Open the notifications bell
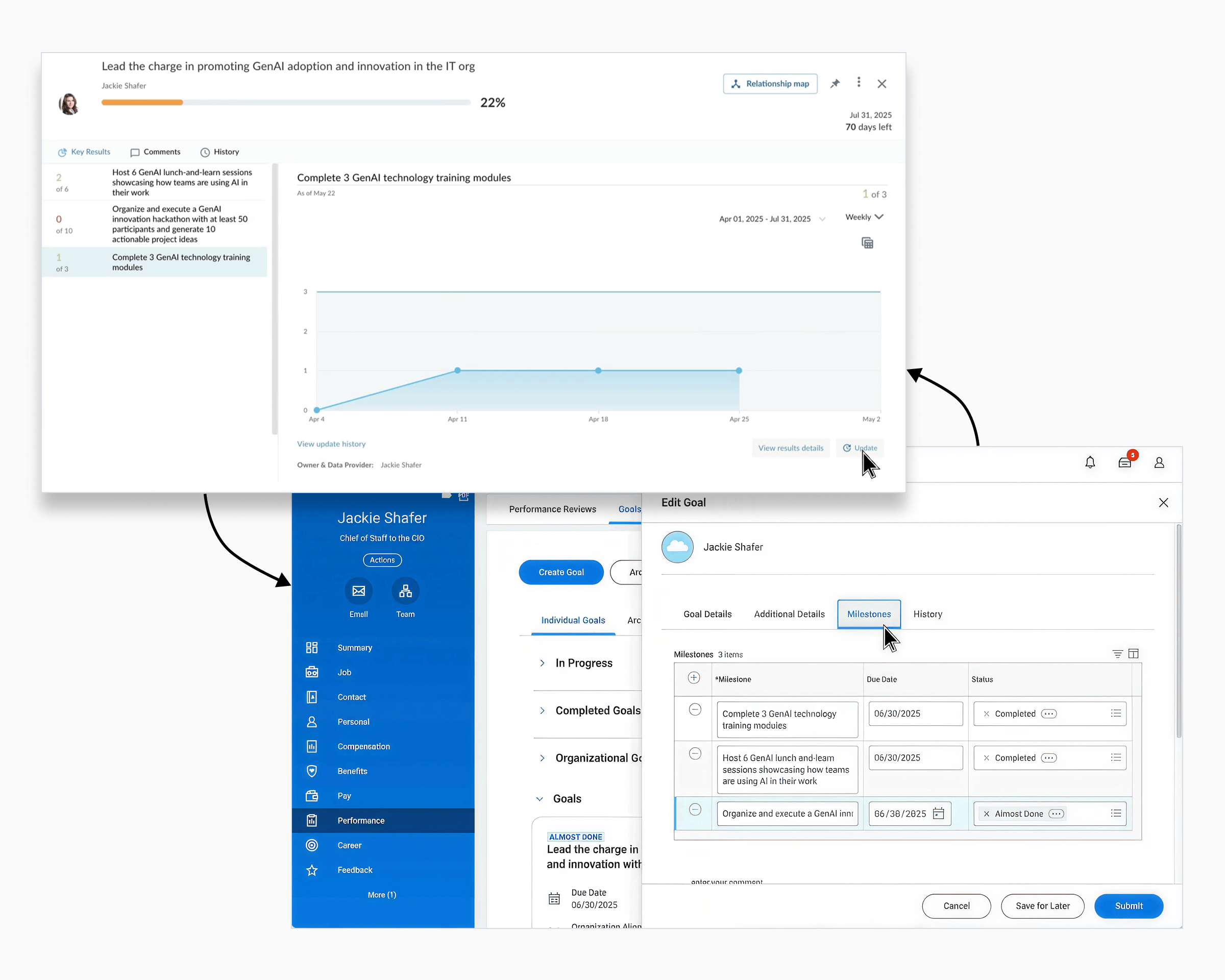The image size is (1225, 980). pyautogui.click(x=1090, y=462)
